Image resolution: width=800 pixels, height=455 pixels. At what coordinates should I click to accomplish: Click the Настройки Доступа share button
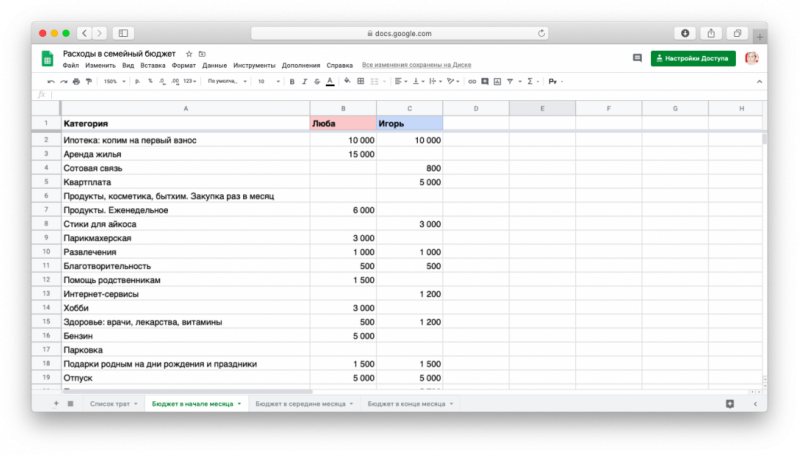pos(693,58)
